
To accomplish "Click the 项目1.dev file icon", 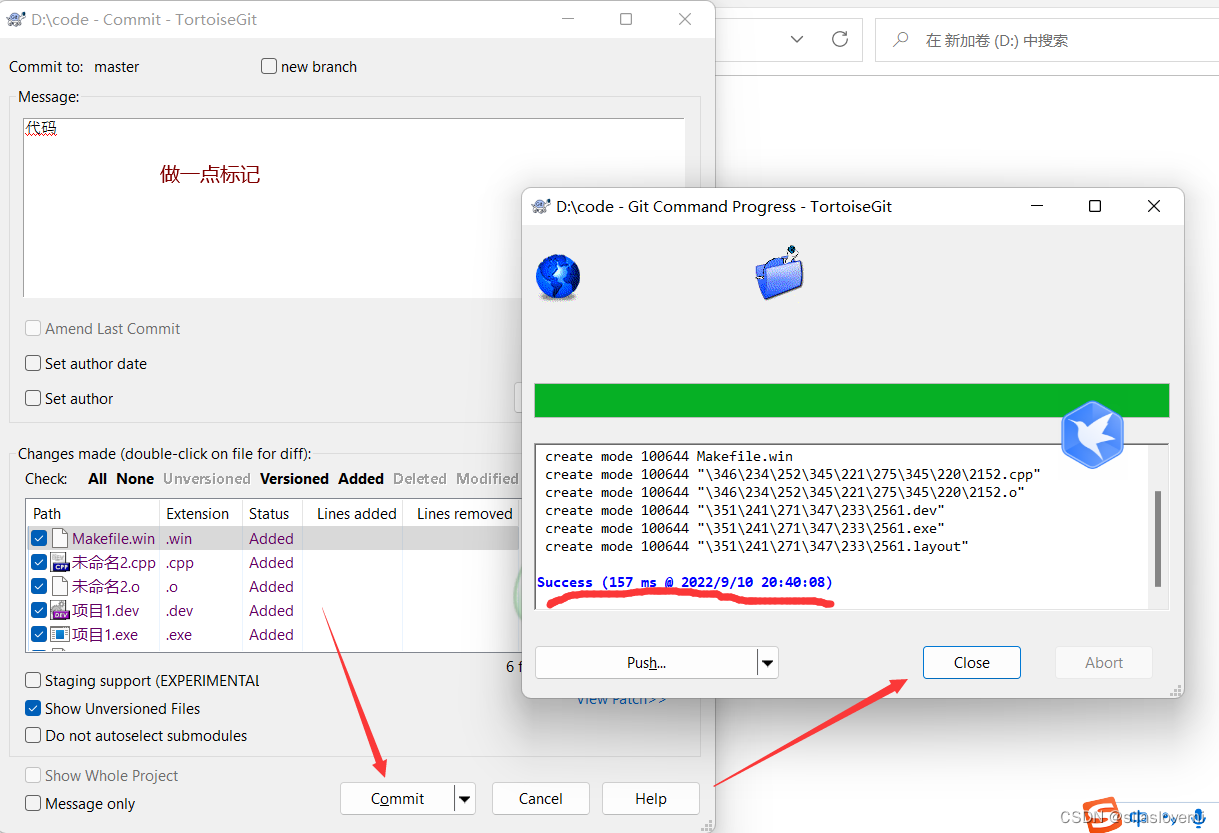I will pyautogui.click(x=60, y=610).
